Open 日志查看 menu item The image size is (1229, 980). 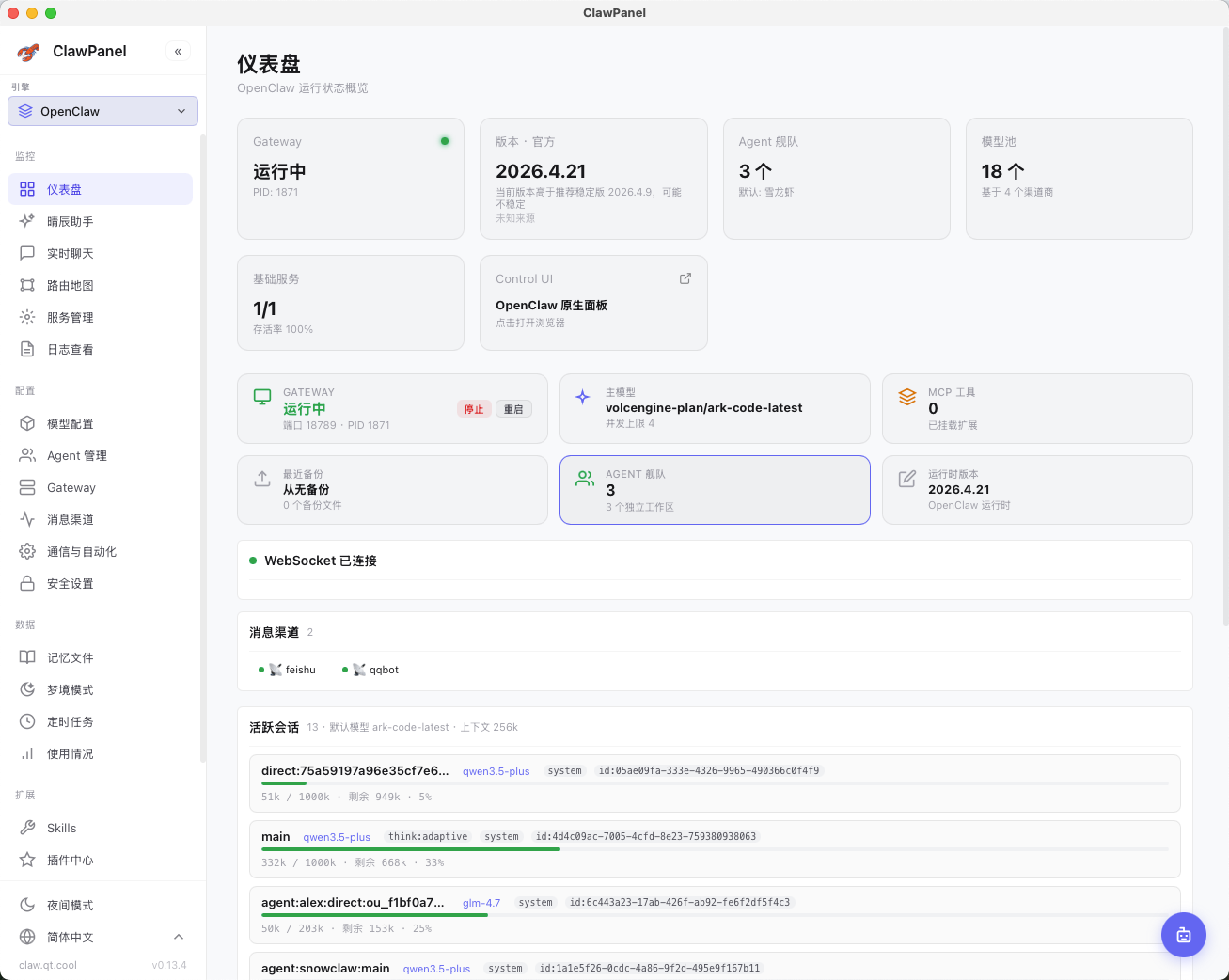point(71,349)
